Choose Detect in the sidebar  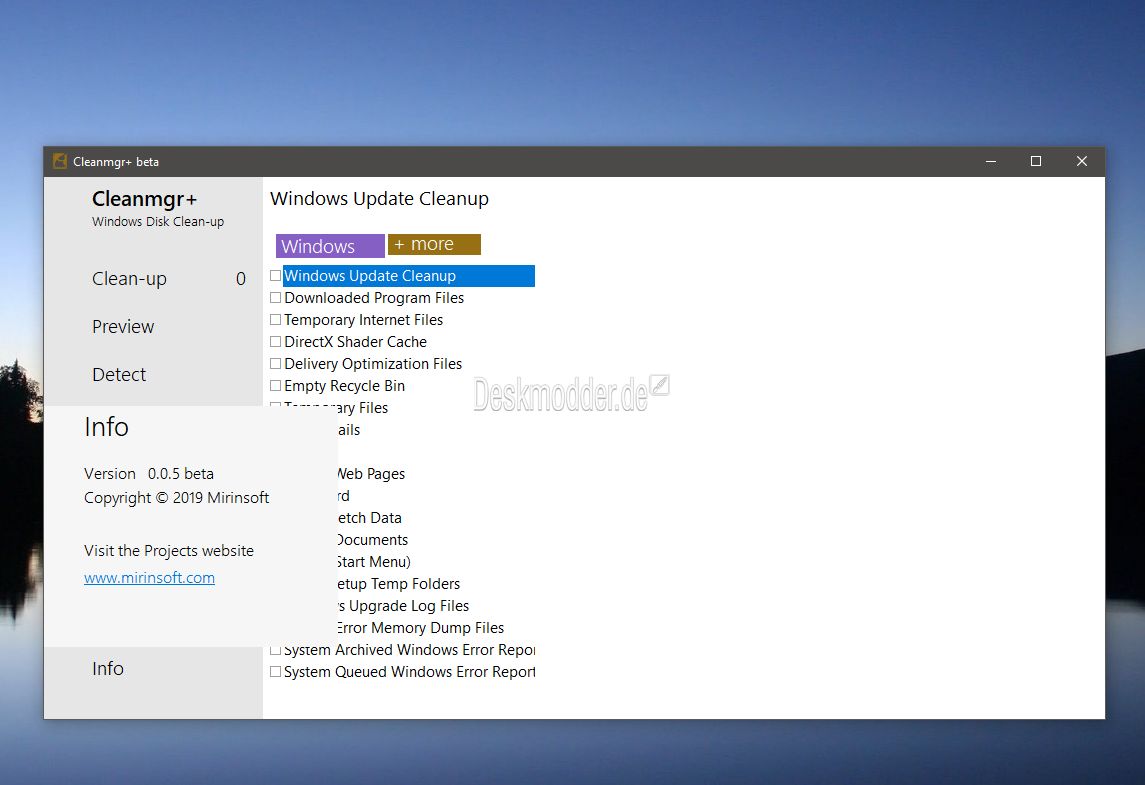[x=119, y=375]
